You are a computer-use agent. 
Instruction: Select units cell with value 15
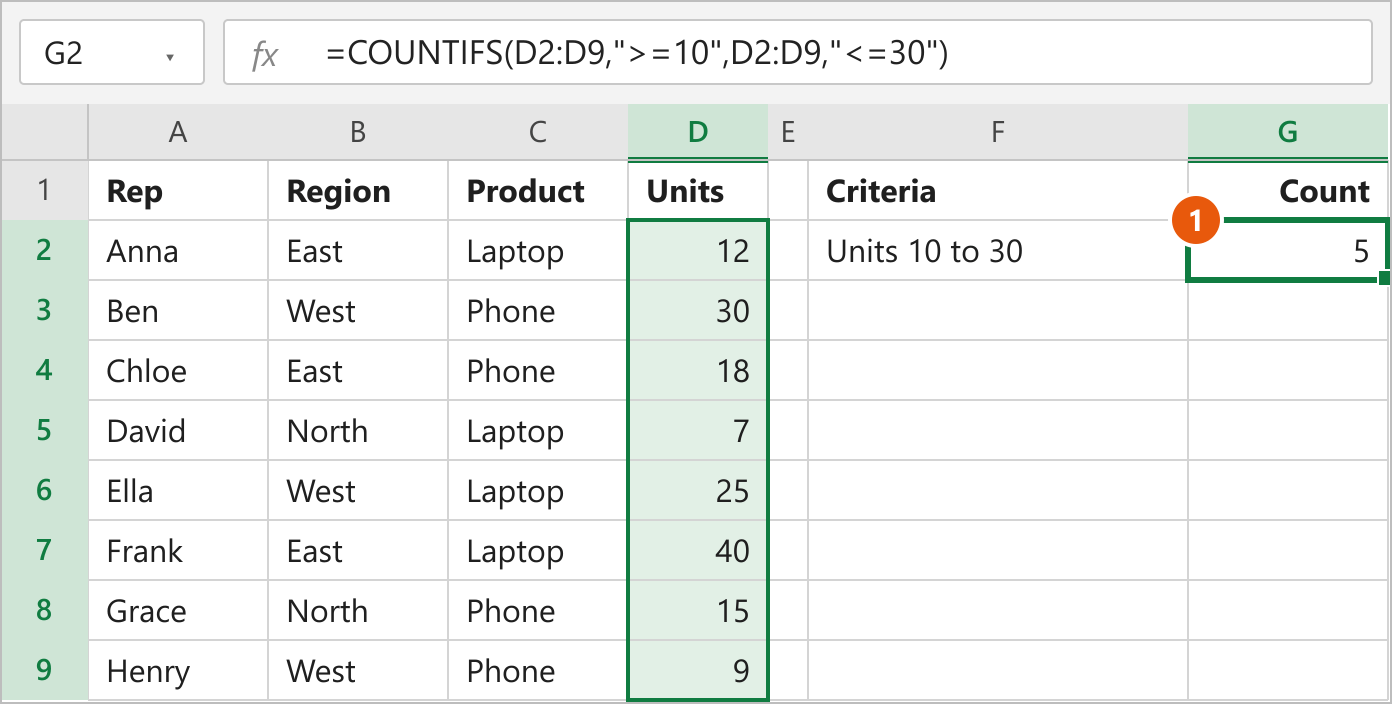[x=698, y=611]
